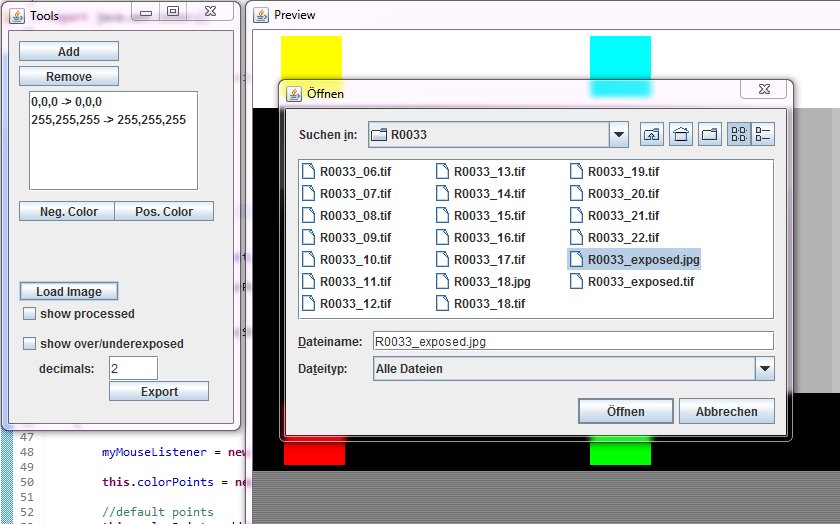Select the R0033_06.tif file icon
The image size is (840, 524).
308,172
